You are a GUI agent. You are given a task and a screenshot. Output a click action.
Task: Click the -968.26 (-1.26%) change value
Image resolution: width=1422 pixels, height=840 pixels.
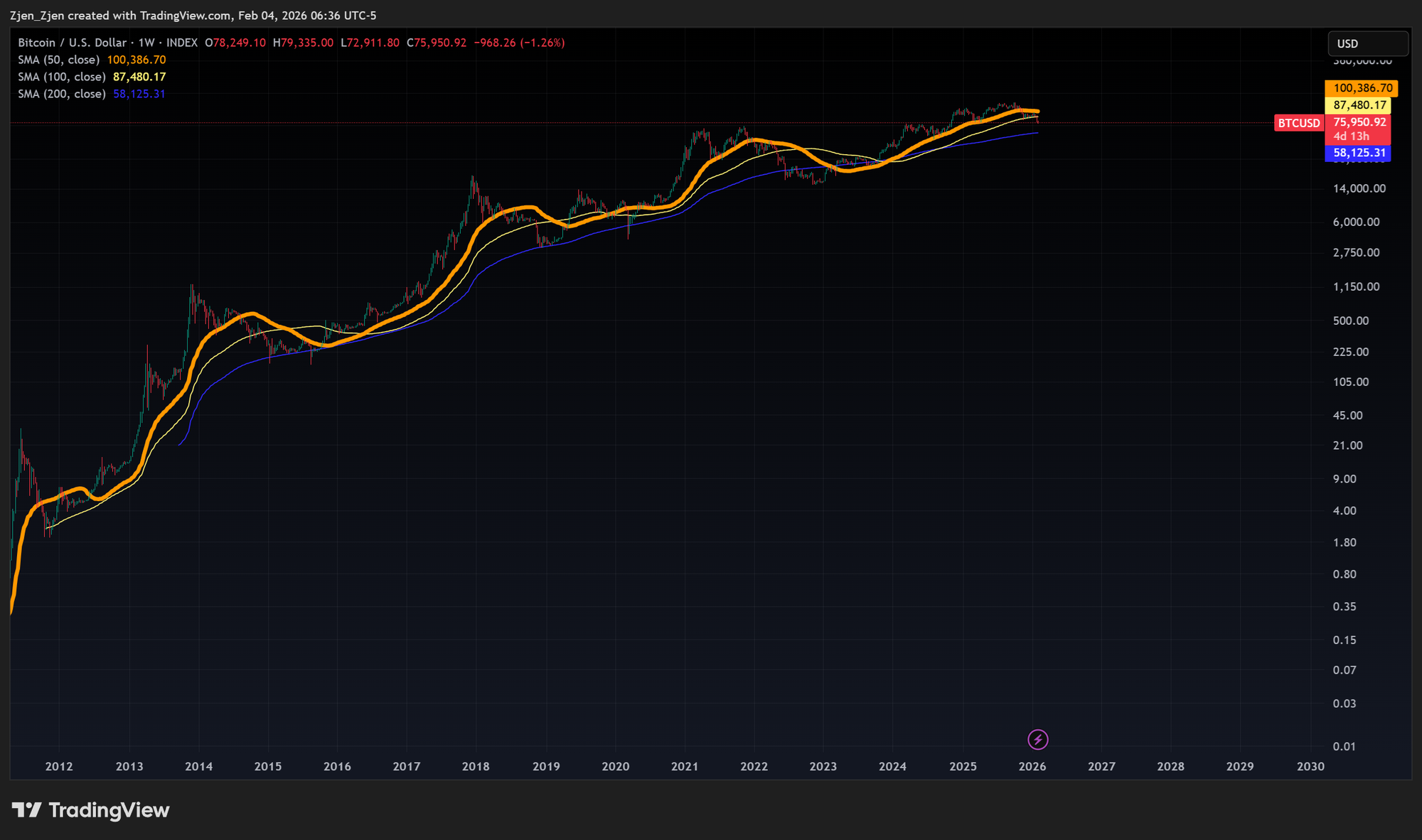(x=519, y=43)
